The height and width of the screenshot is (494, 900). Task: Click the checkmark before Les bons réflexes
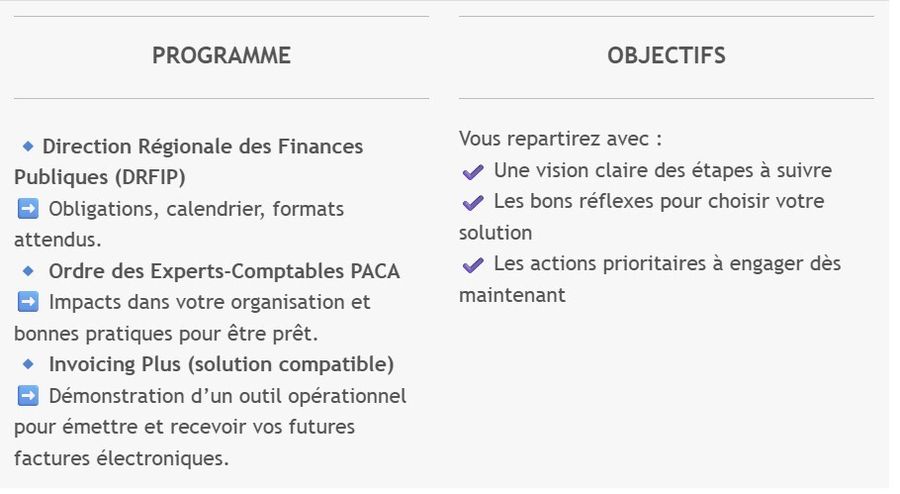[x=473, y=202]
